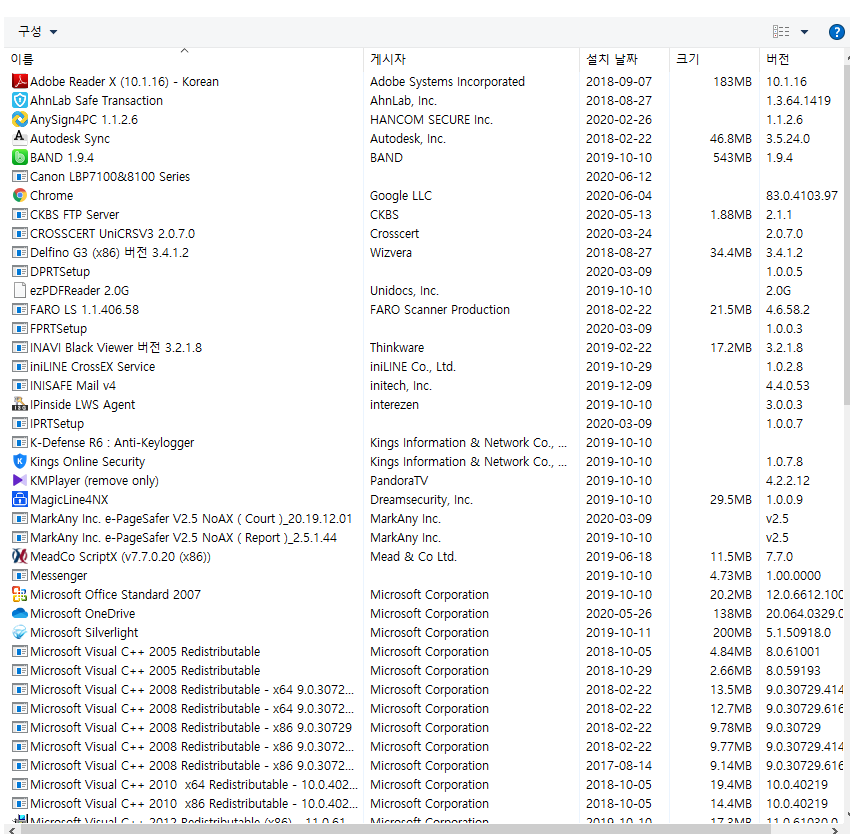The height and width of the screenshot is (834, 850).
Task: Click the version value 4.2.2.12
Action: coord(788,480)
